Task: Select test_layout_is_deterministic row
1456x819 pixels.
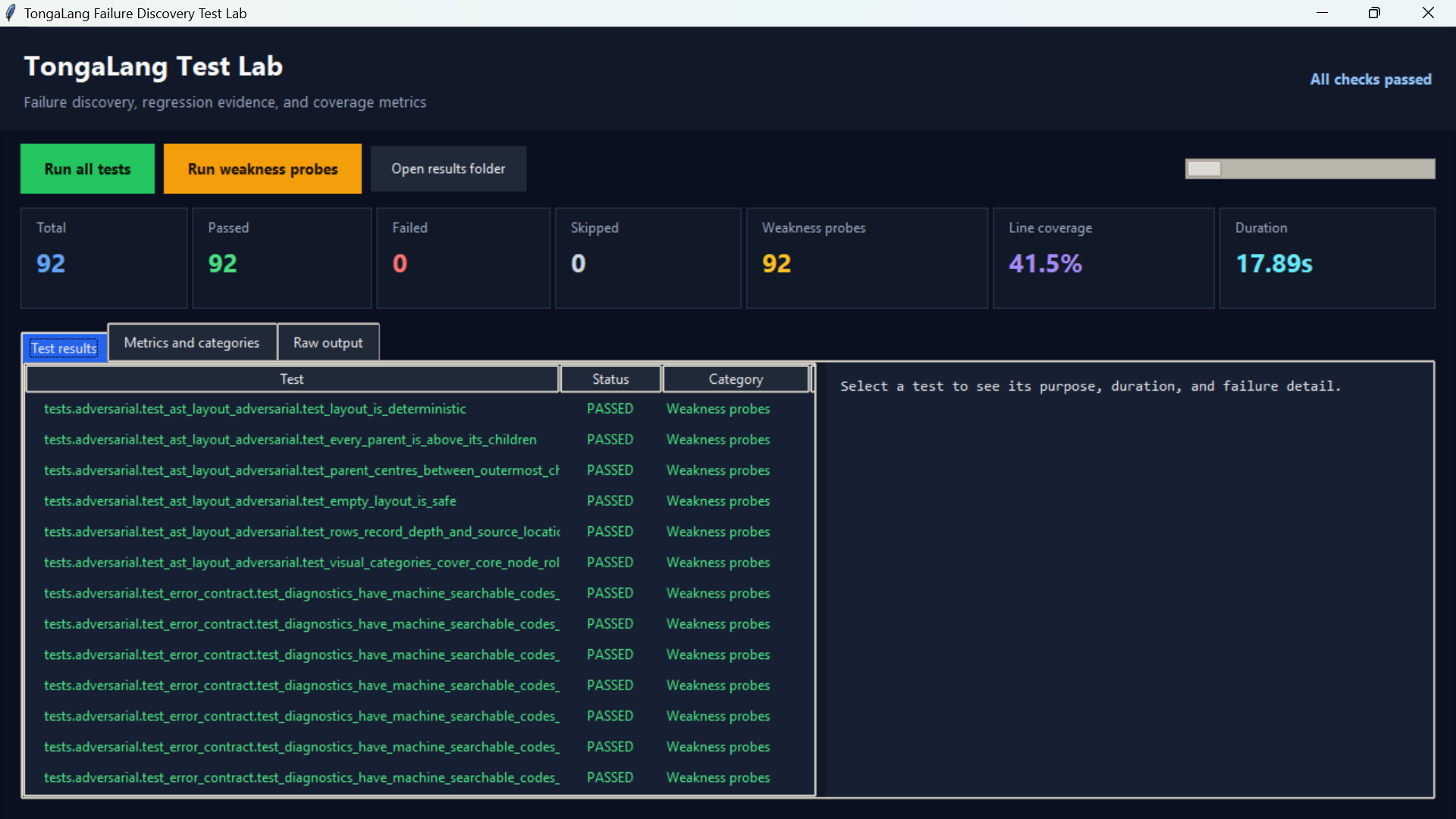Action: click(419, 409)
